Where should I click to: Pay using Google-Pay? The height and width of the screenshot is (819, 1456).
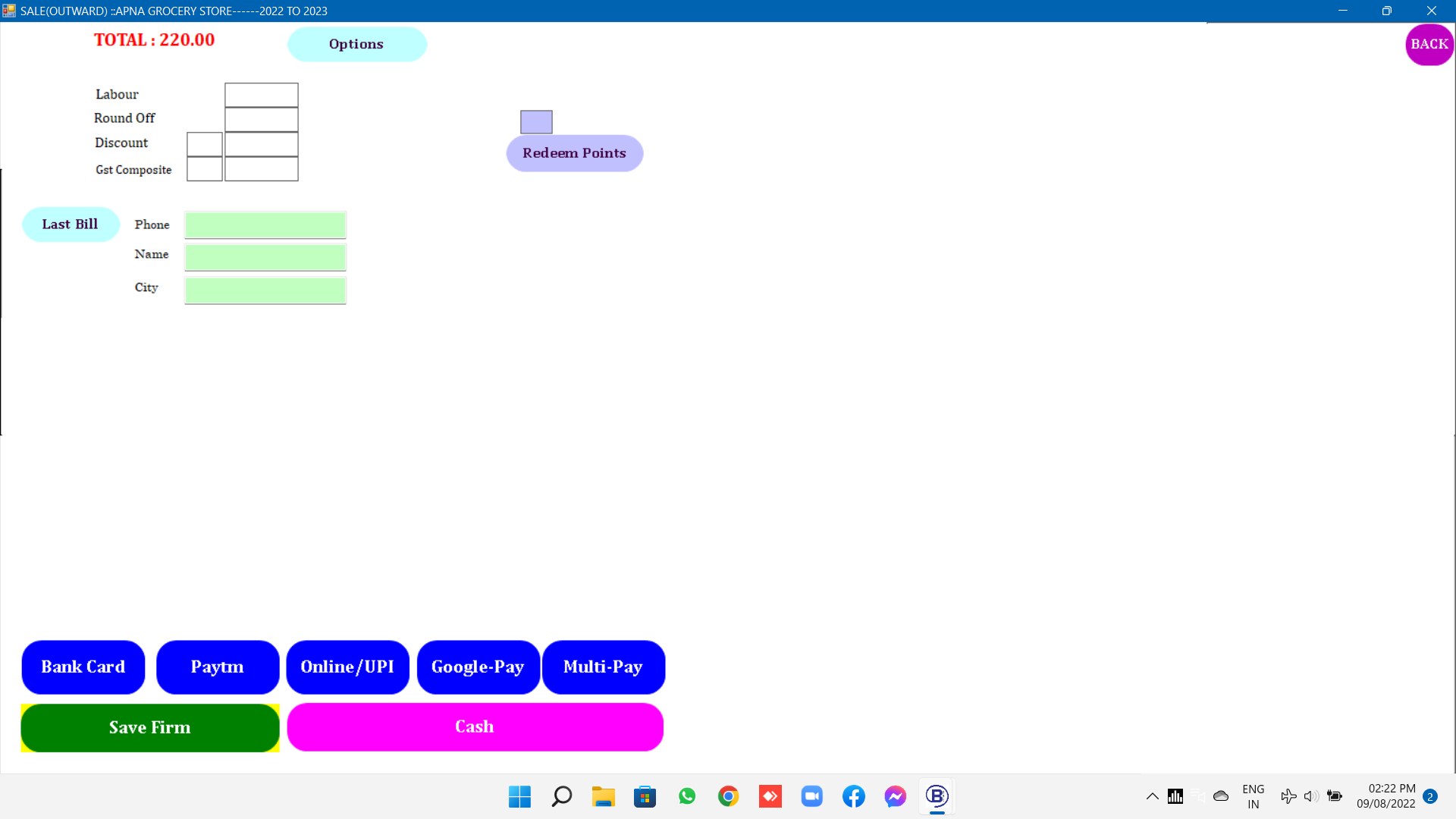[478, 667]
